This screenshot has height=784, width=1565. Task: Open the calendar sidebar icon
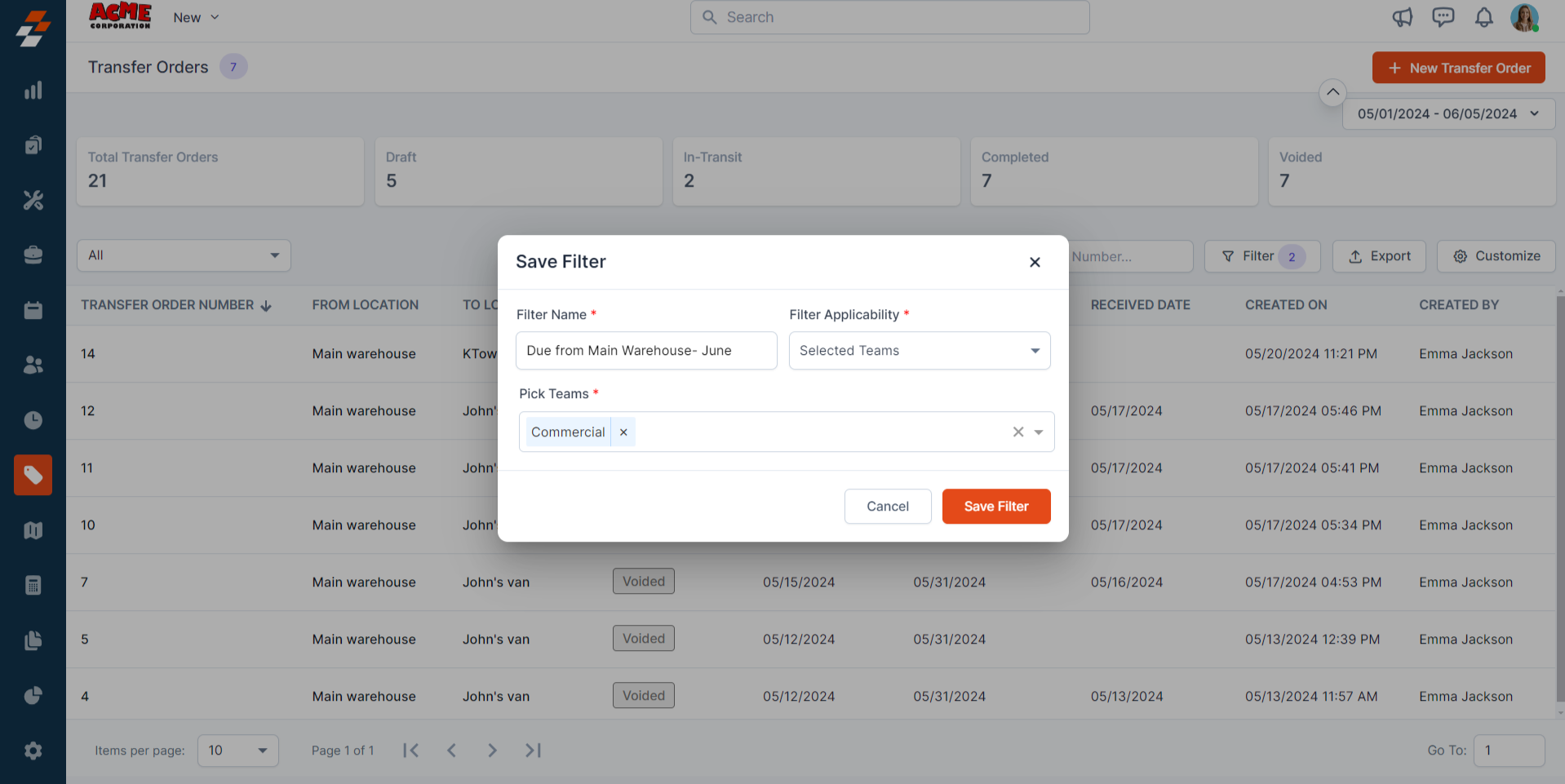pos(33,310)
